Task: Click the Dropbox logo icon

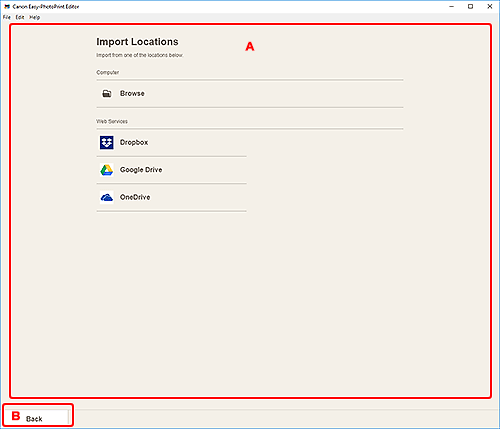Action: (x=107, y=142)
